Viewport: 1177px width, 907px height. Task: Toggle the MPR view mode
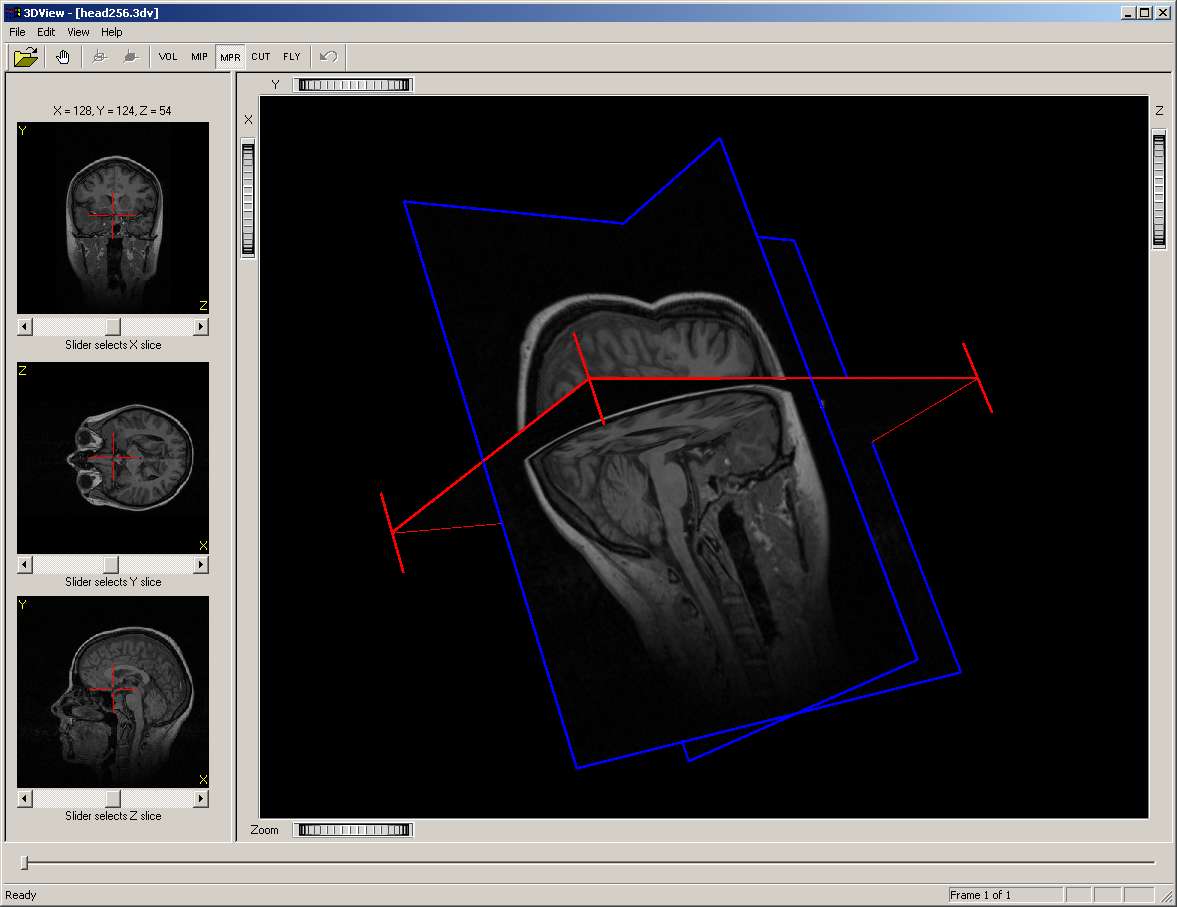[x=230, y=57]
